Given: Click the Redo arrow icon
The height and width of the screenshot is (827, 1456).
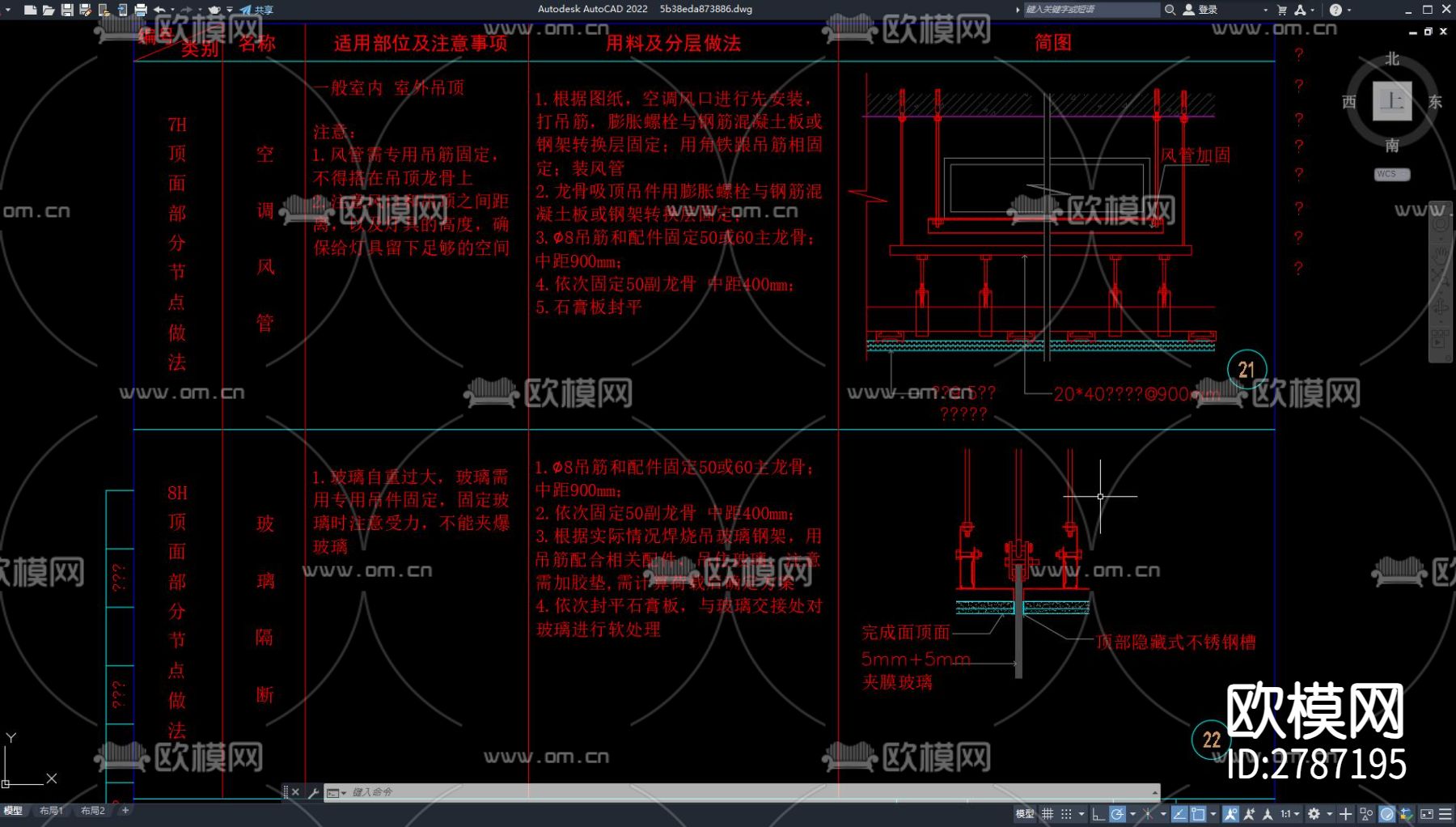Looking at the screenshot, I should point(186,10).
